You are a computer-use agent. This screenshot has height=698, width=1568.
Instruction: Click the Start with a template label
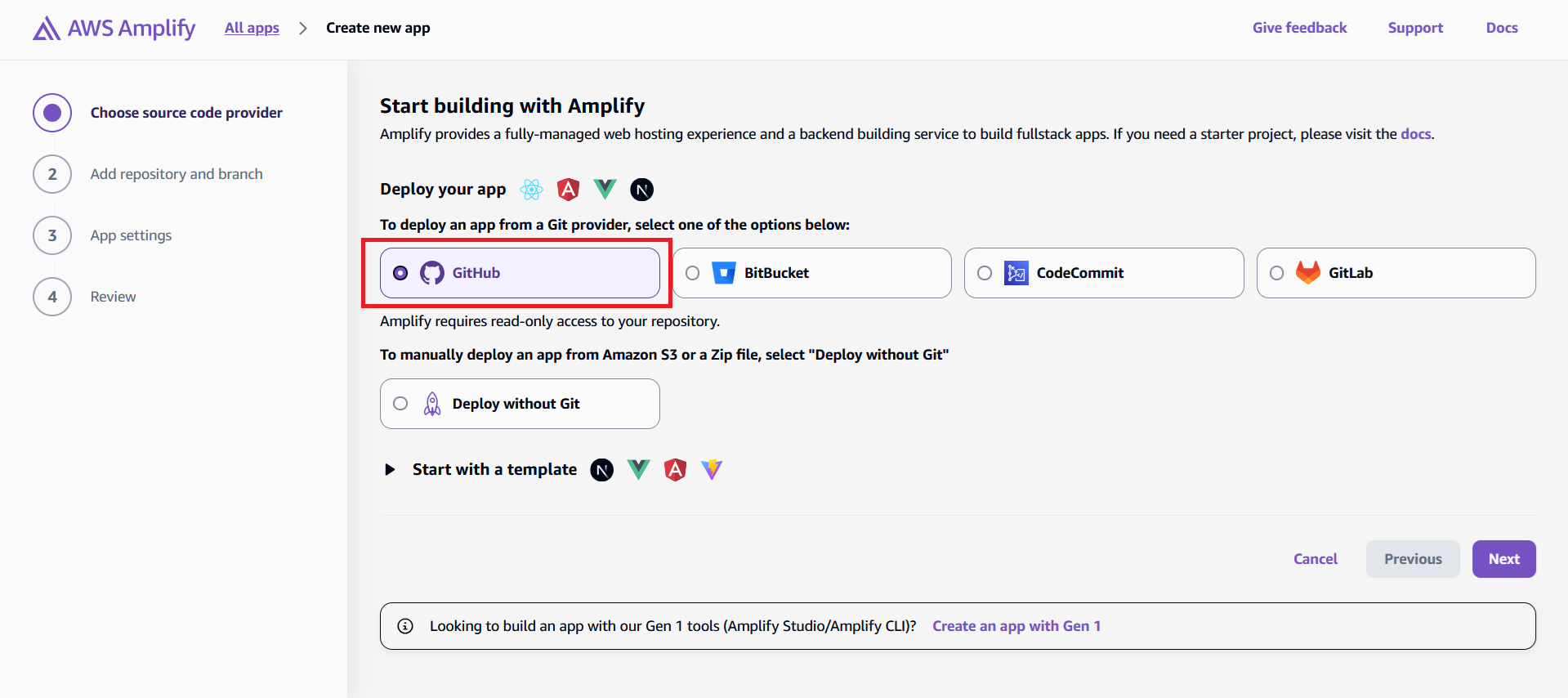coord(494,470)
